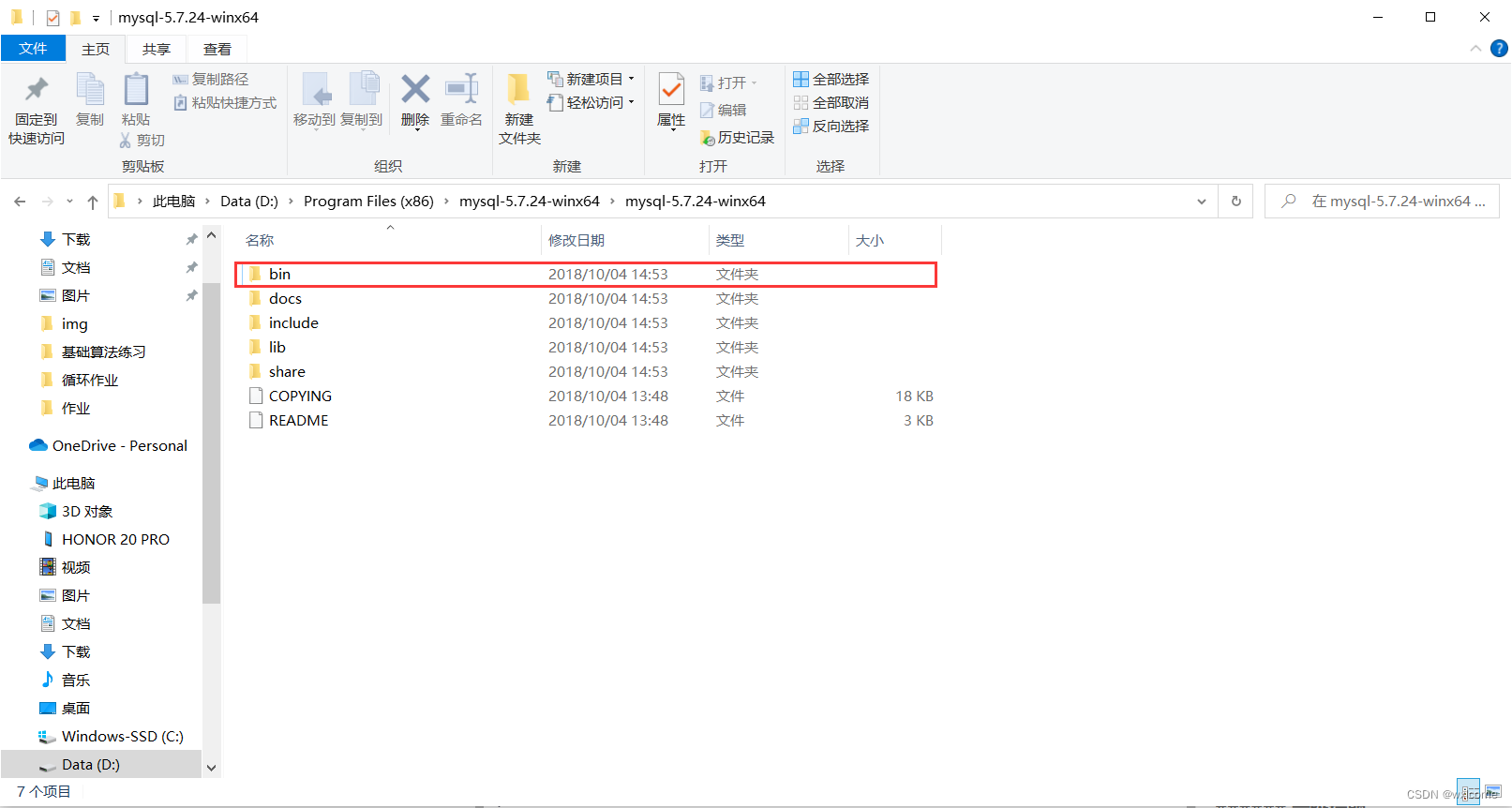Click the Refresh button beside address bar

pos(1236,202)
